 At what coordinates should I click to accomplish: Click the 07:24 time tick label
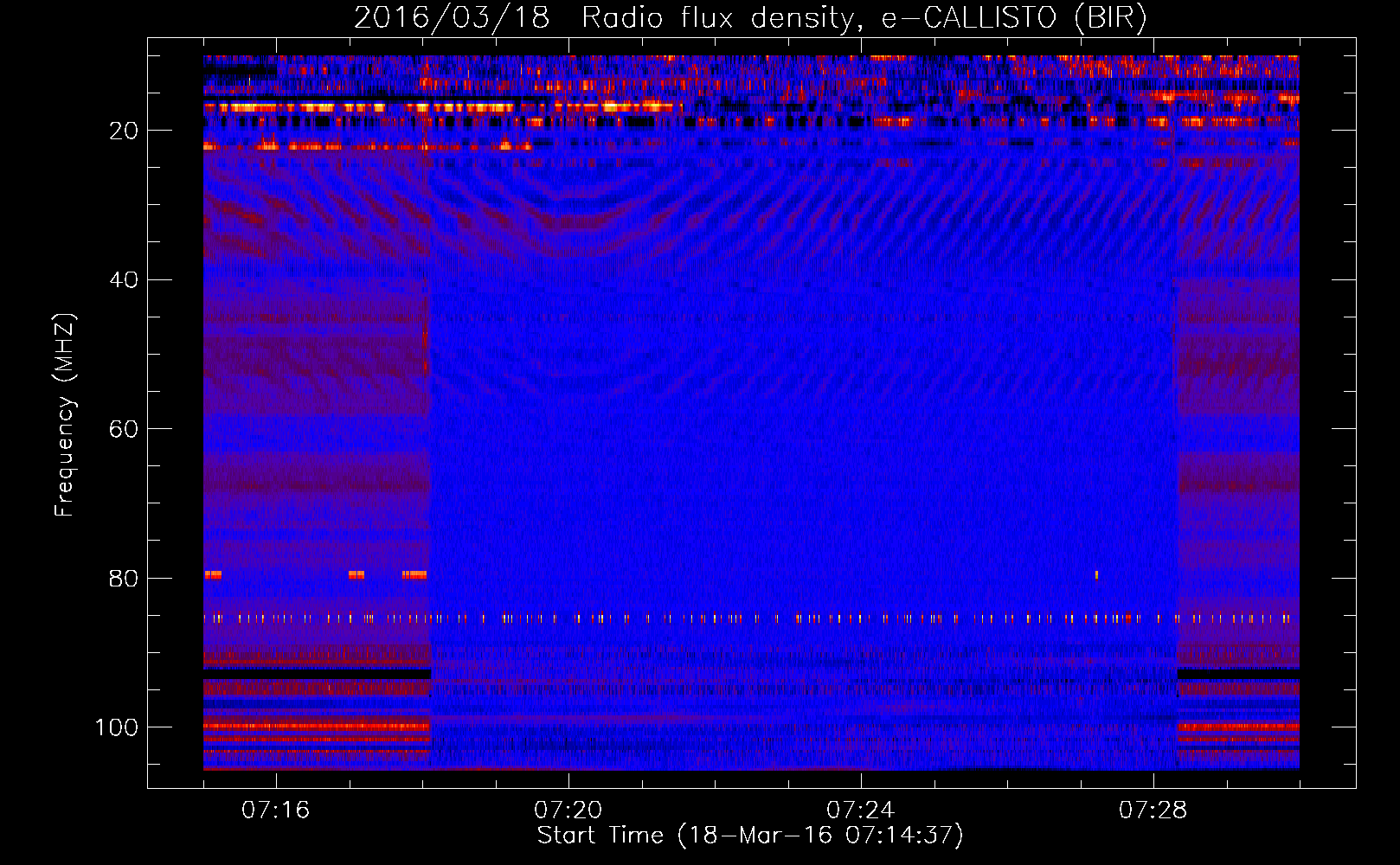[x=860, y=811]
